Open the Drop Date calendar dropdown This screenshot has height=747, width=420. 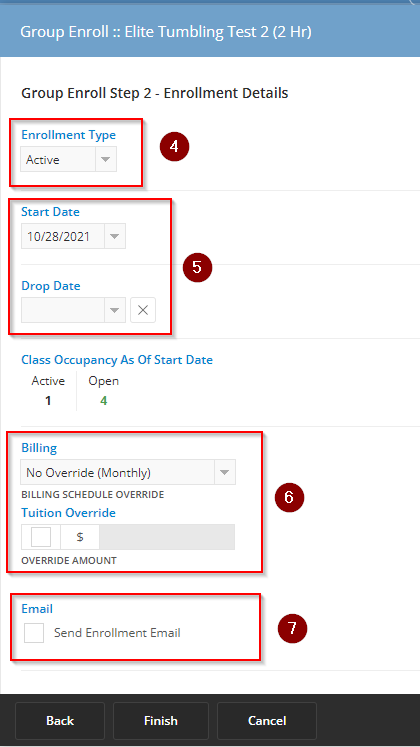tap(115, 310)
